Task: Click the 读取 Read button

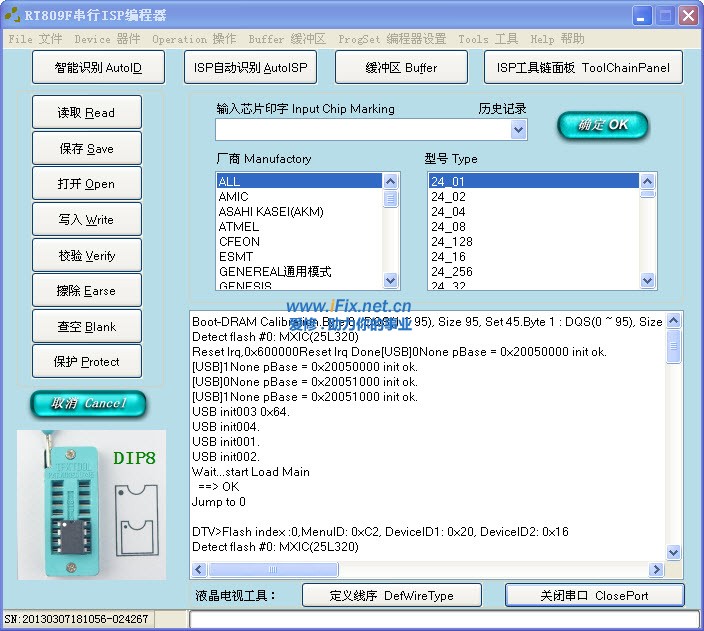Action: [87, 112]
